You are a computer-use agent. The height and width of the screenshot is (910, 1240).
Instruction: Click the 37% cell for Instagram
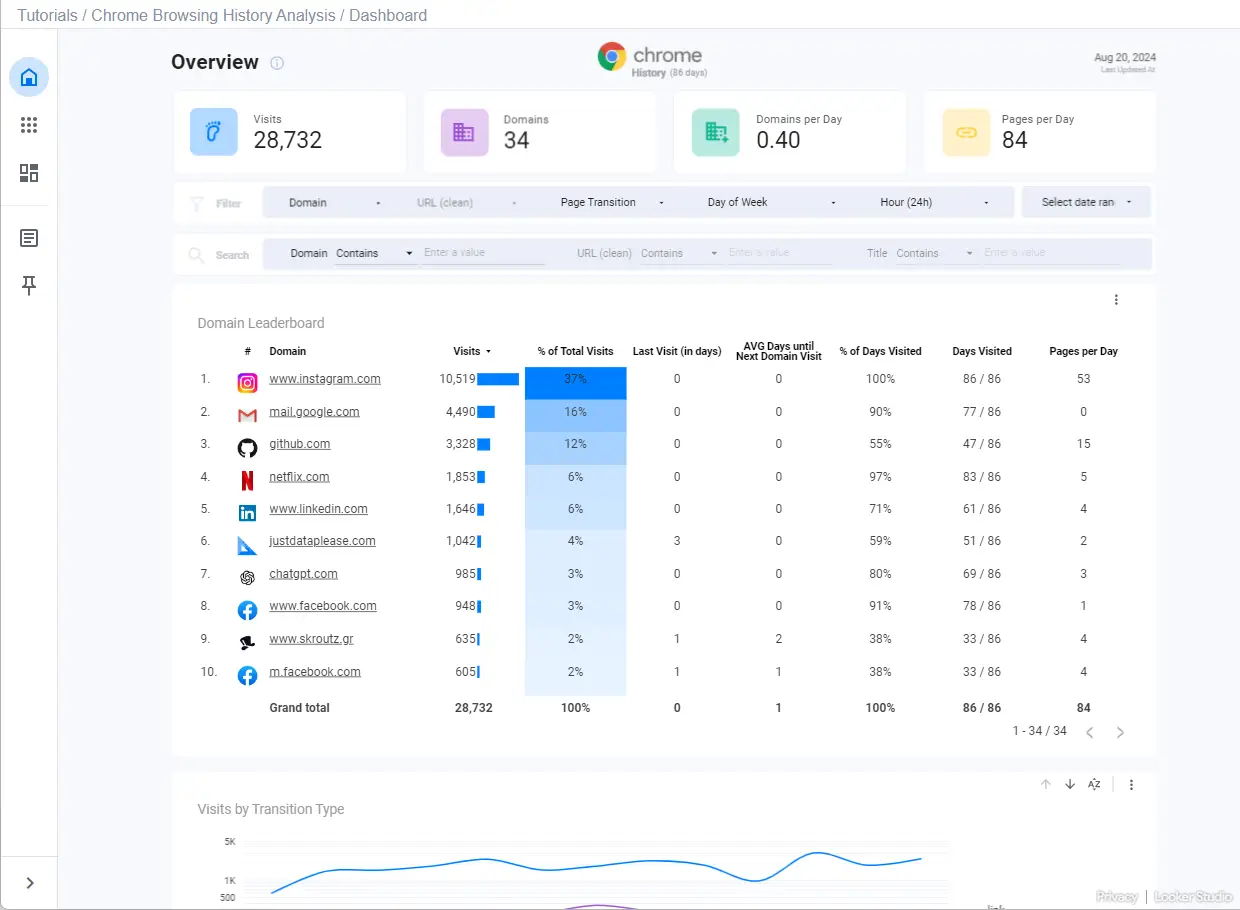[x=576, y=384]
